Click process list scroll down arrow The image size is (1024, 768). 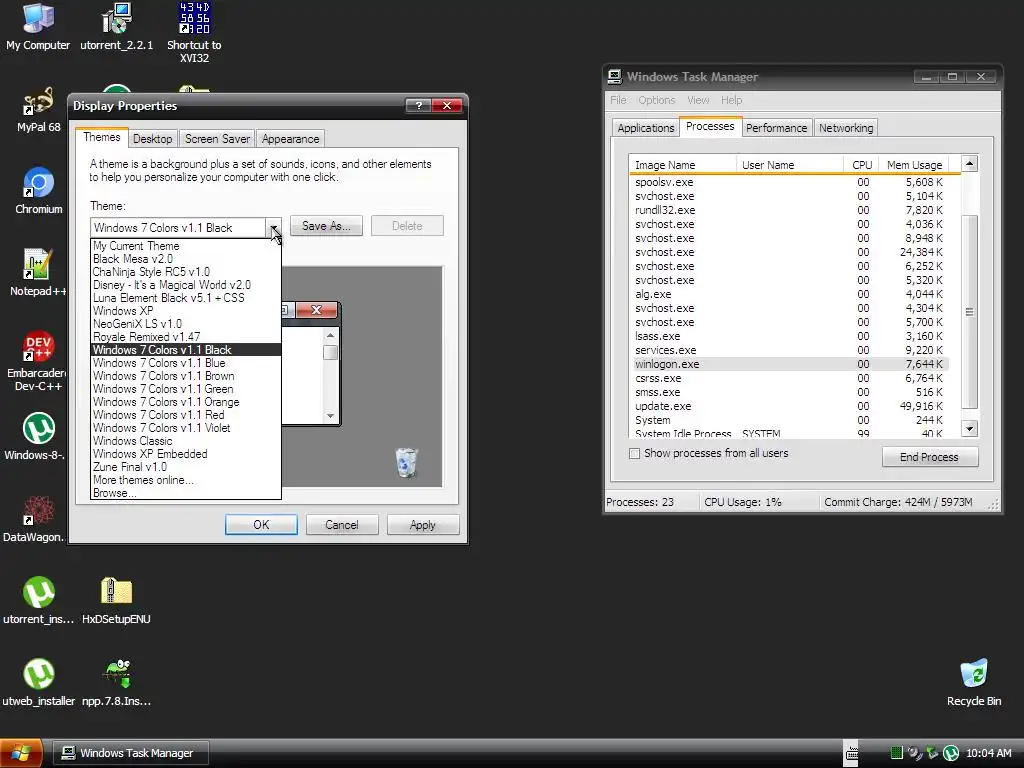point(970,429)
